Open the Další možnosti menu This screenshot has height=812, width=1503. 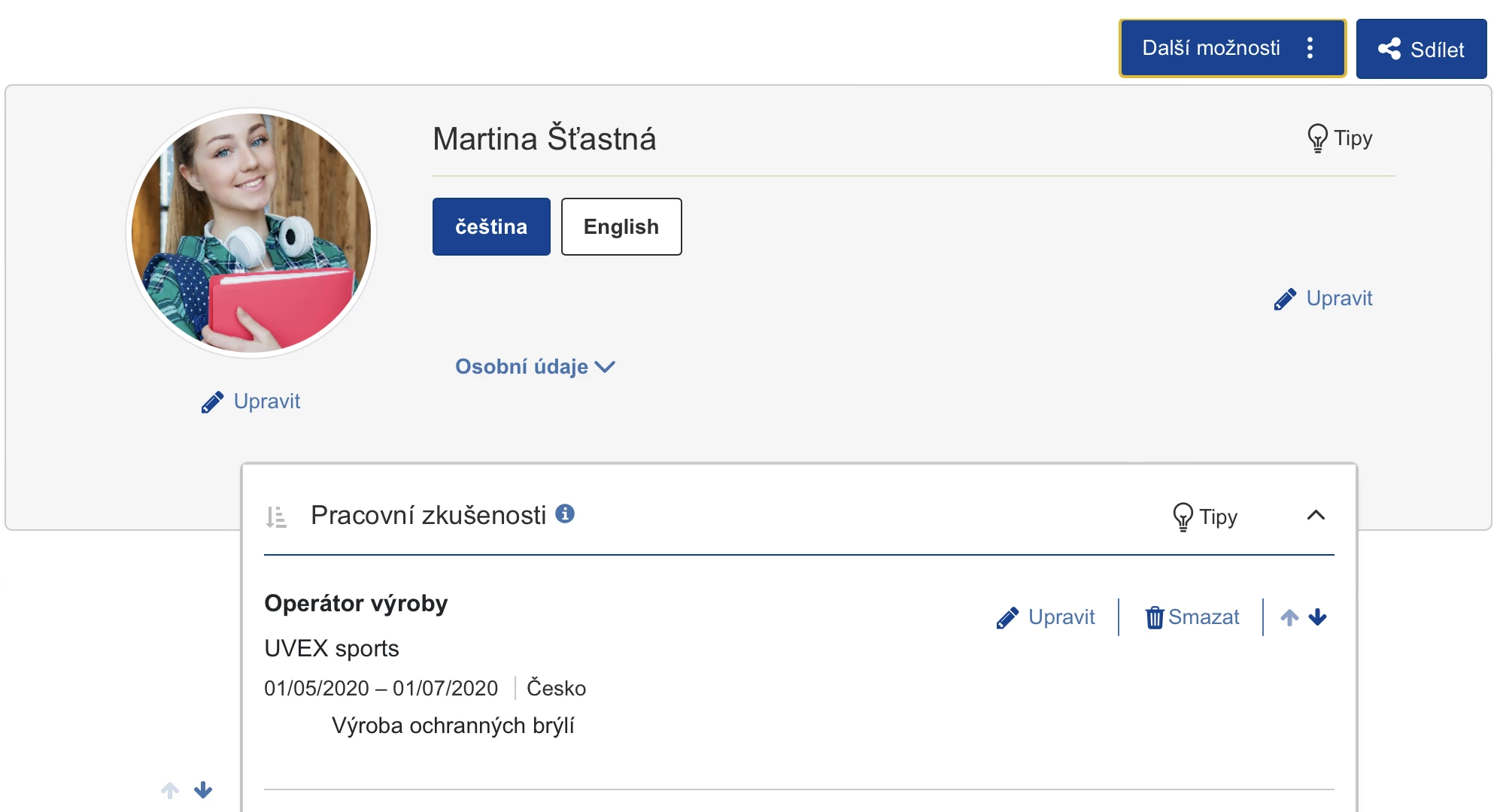click(1231, 48)
